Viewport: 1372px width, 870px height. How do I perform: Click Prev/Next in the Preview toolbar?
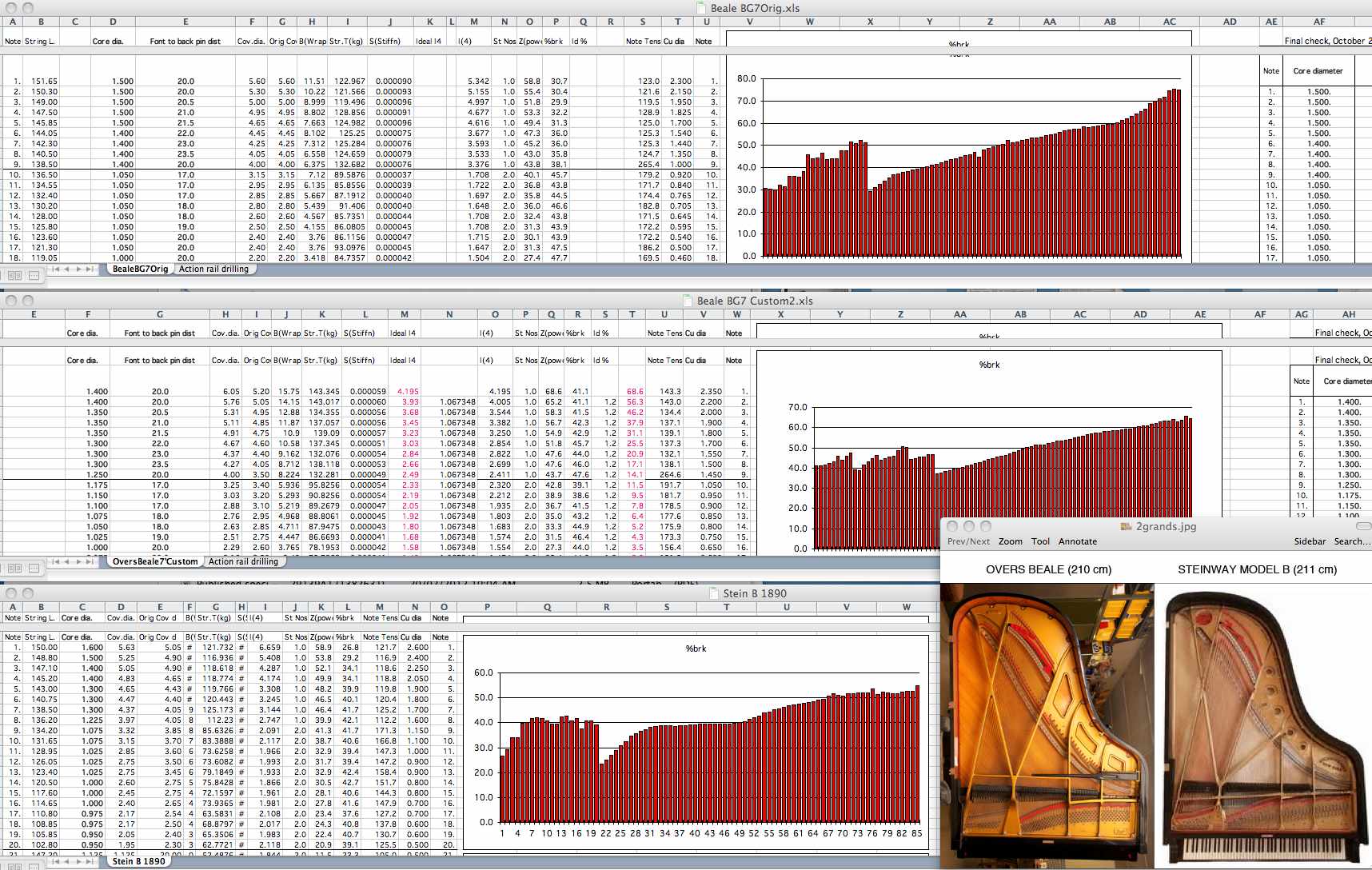tap(968, 541)
